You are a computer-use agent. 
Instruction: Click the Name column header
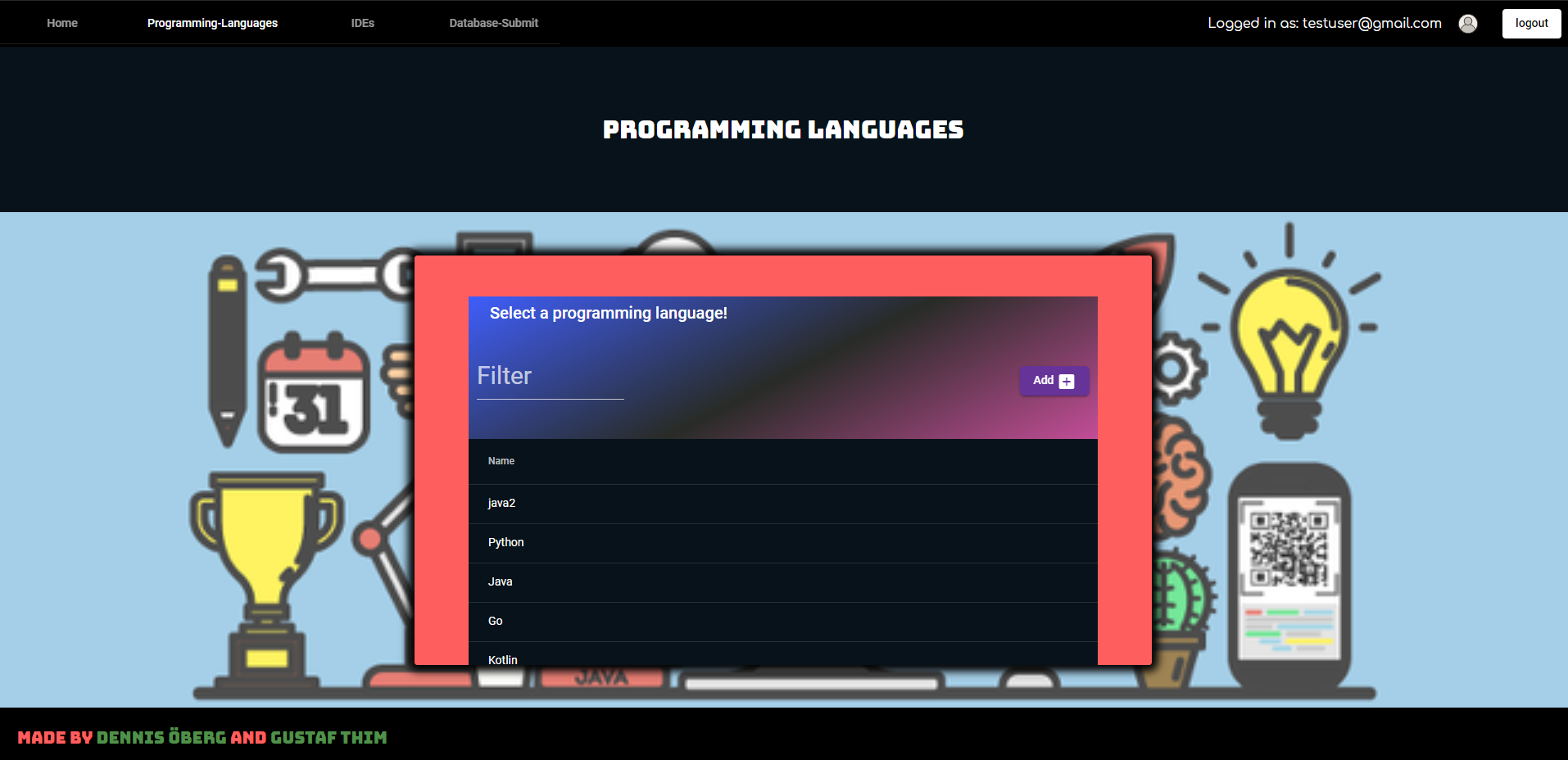pos(501,461)
